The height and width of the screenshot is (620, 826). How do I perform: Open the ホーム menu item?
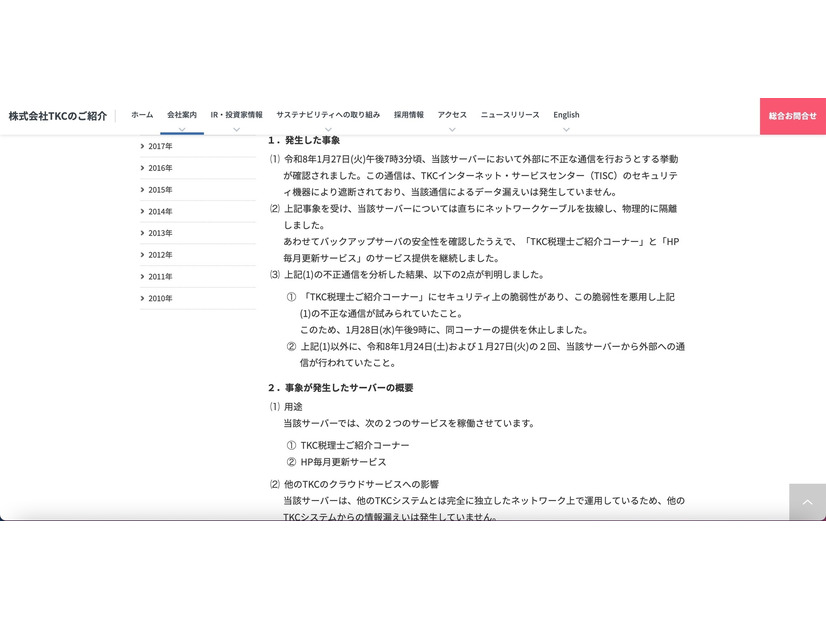coord(142,115)
